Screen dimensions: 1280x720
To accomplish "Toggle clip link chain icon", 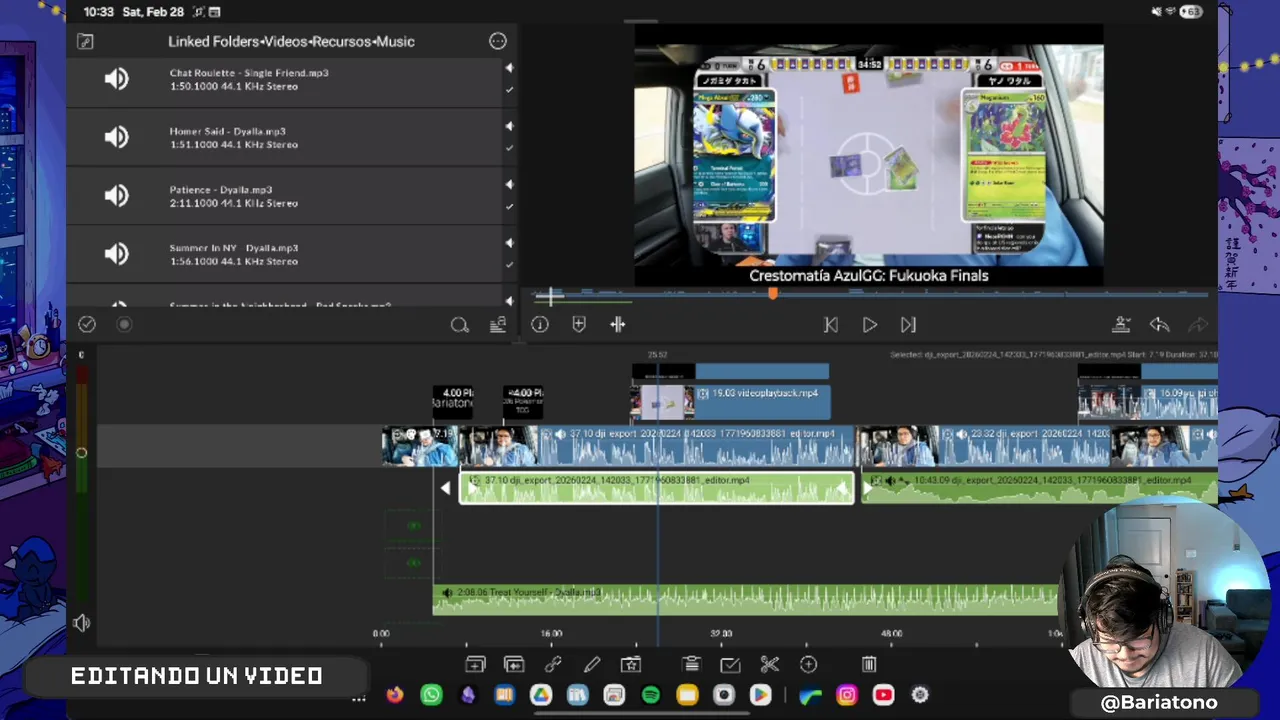I will point(553,664).
